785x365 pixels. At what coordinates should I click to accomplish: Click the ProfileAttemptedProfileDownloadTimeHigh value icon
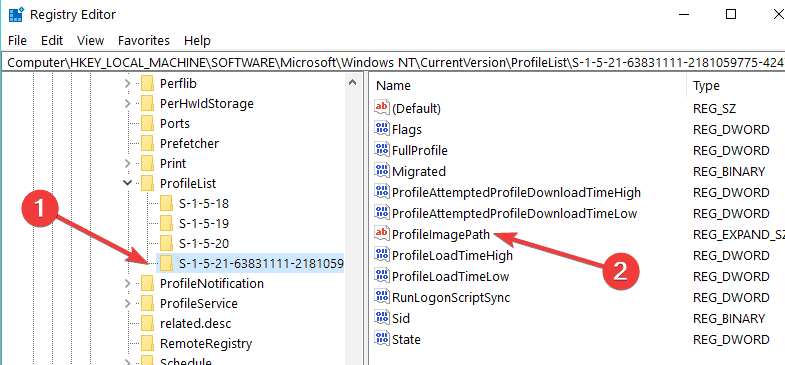click(x=382, y=192)
